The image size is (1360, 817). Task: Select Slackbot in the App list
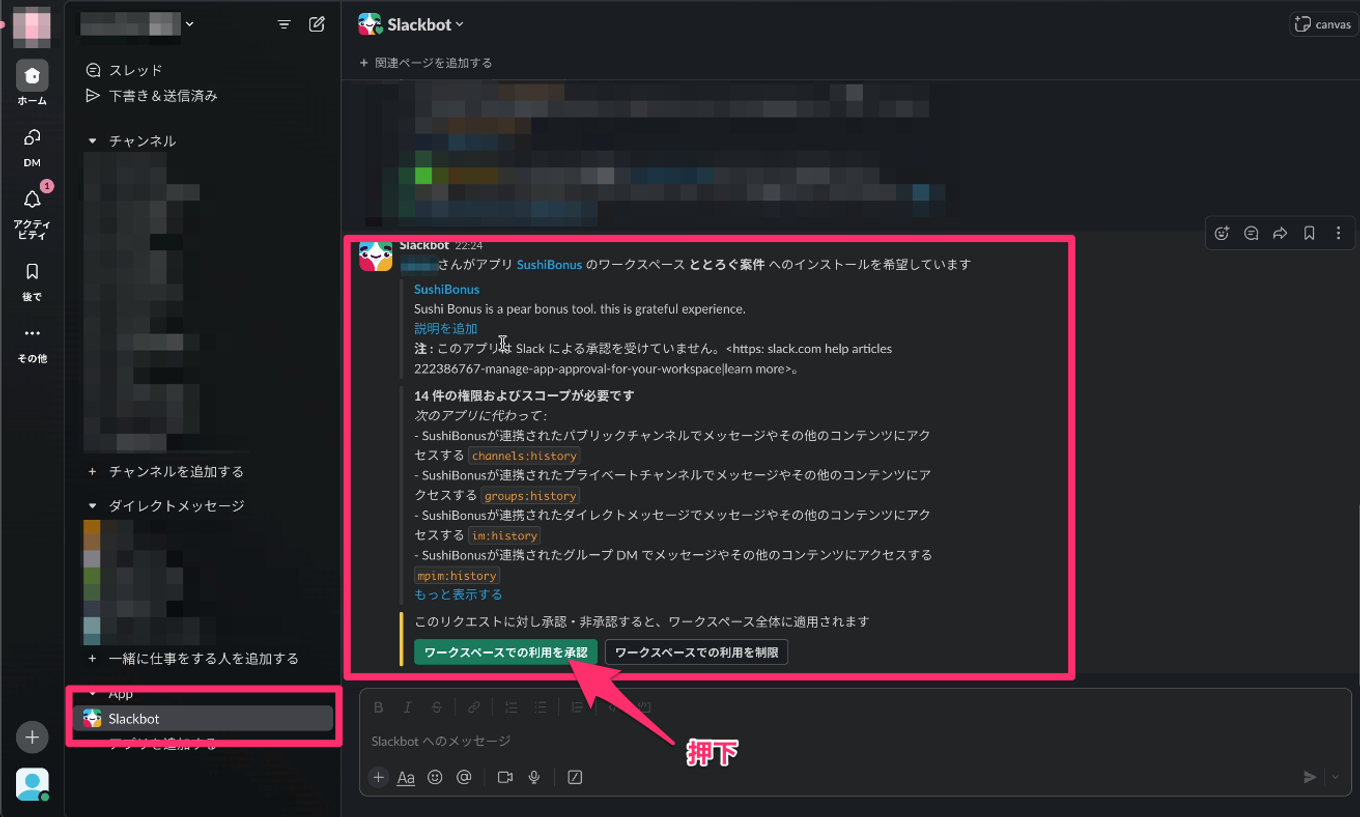coord(203,718)
